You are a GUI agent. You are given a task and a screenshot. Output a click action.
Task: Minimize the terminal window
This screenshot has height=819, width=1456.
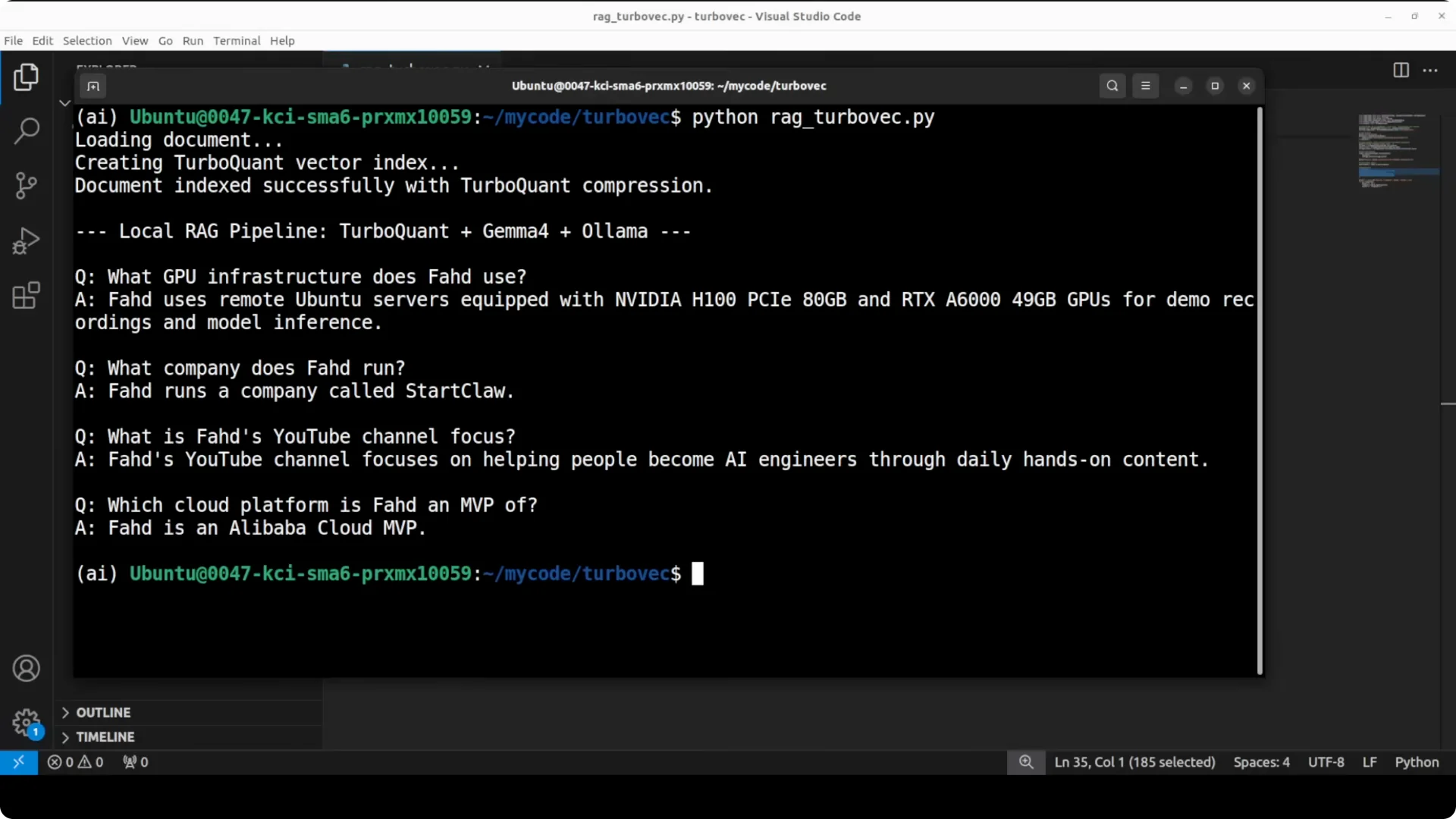[1183, 86]
